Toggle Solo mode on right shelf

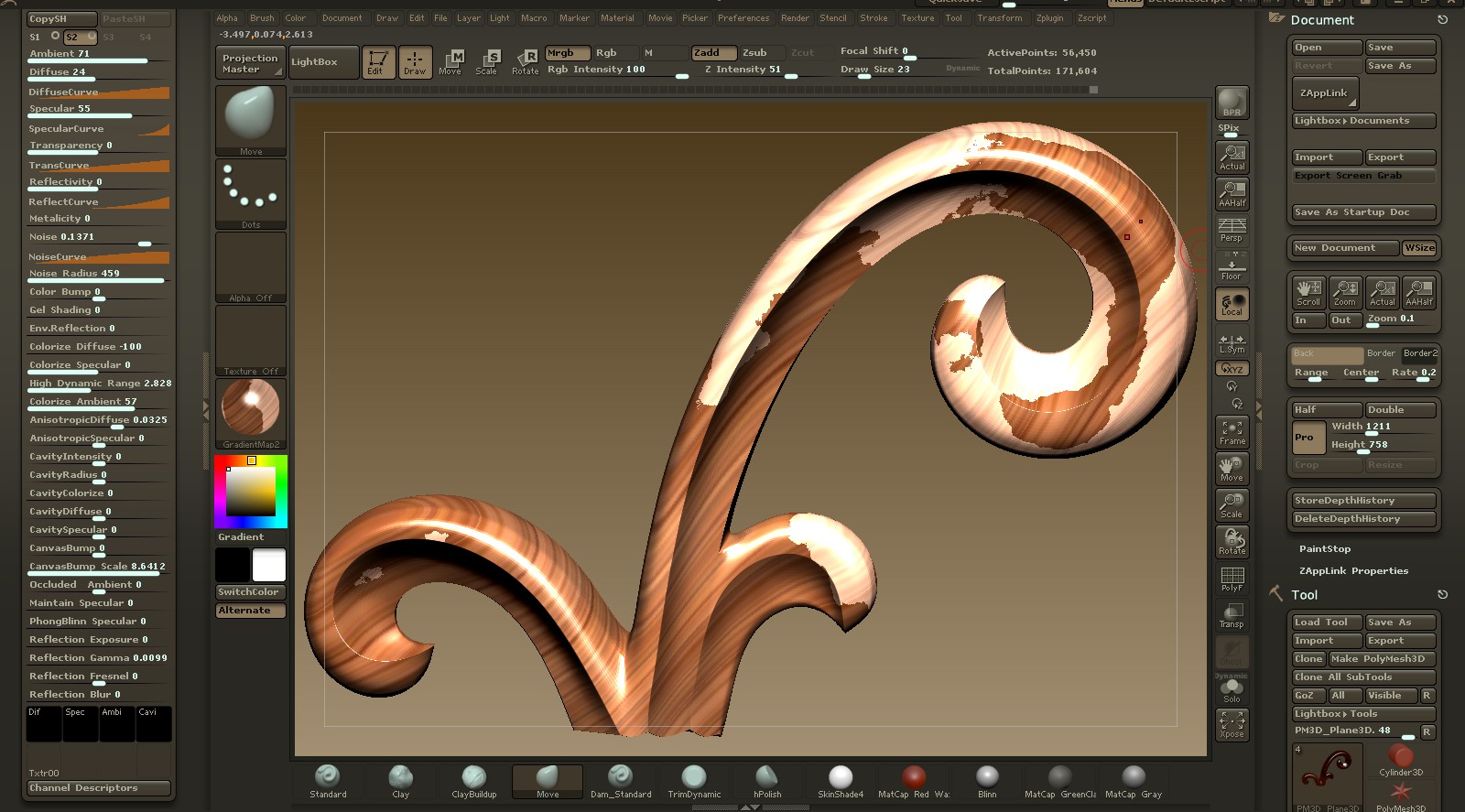click(1232, 689)
